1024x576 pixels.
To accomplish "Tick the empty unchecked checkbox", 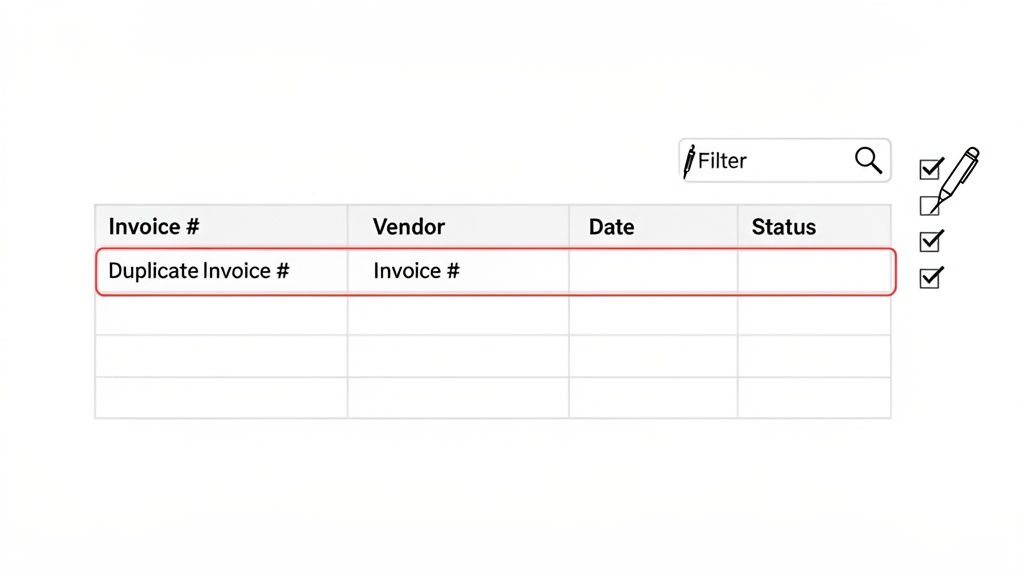I will tap(929, 206).
